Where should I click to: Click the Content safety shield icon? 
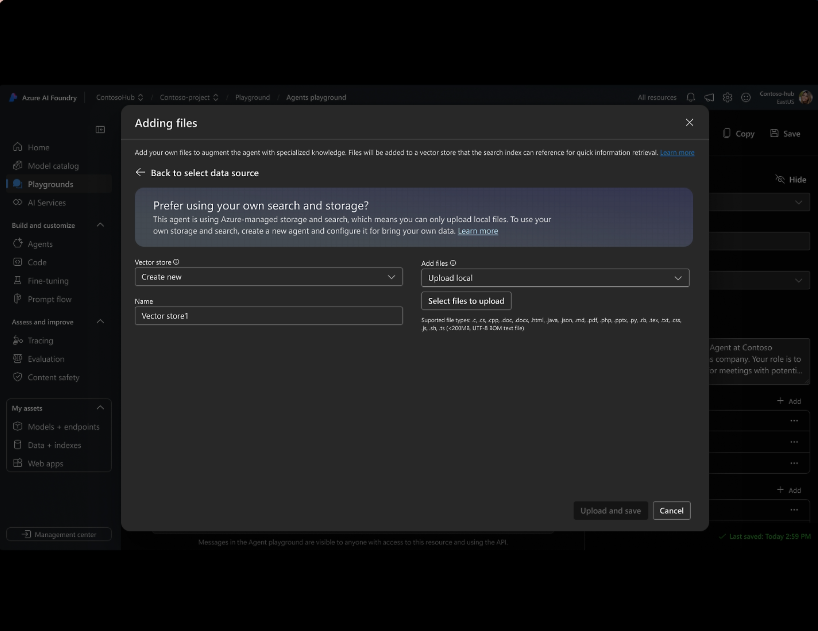(17, 377)
